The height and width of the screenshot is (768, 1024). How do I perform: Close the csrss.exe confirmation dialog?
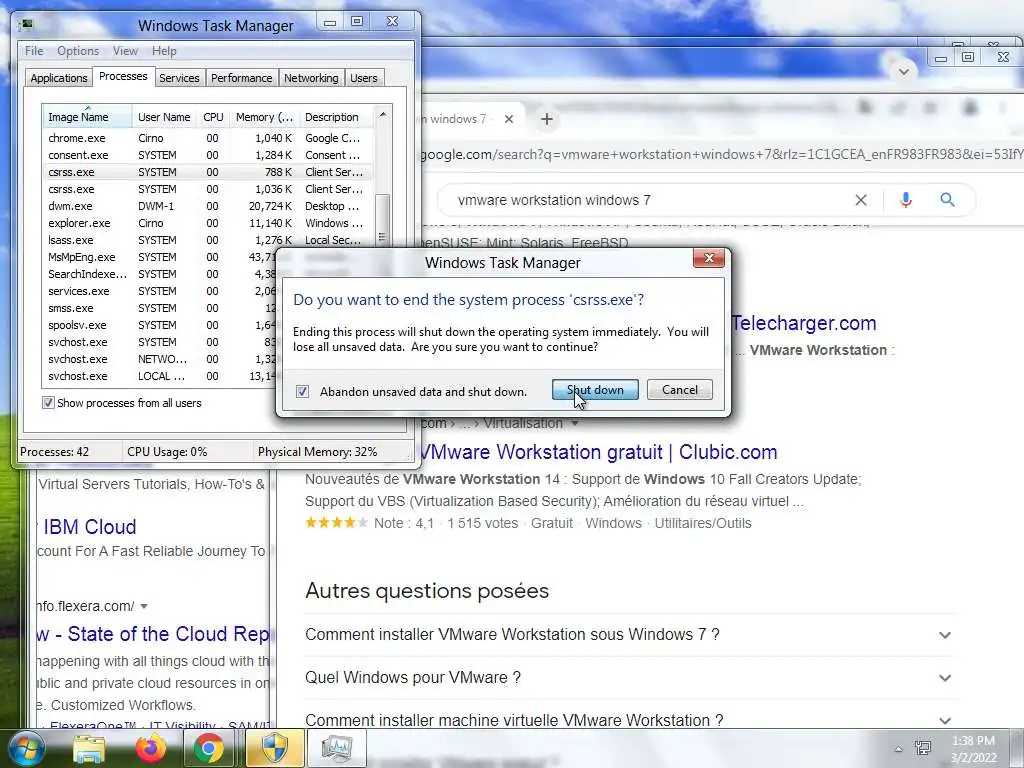tap(709, 259)
